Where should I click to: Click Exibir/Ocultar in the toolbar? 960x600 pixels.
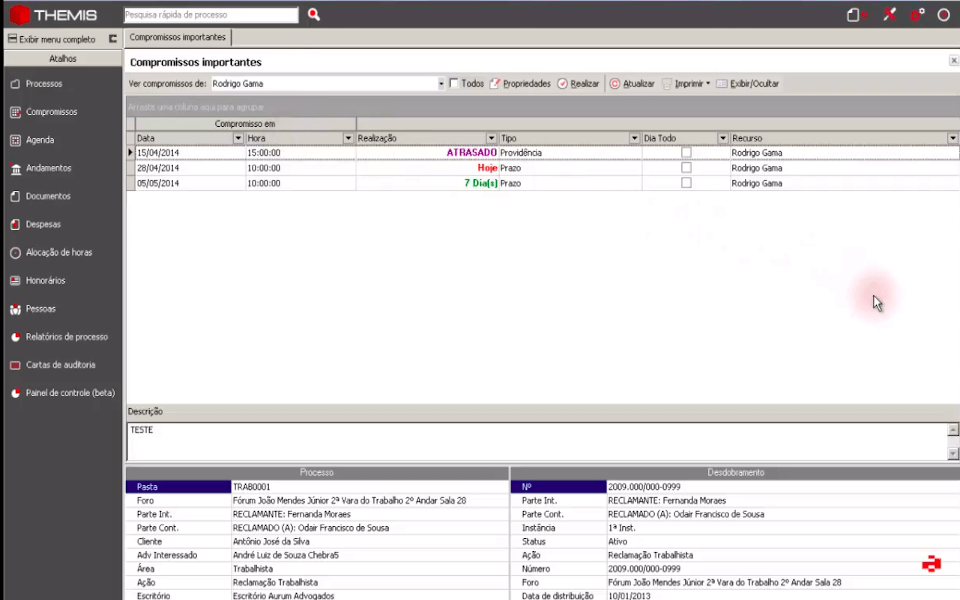(748, 84)
